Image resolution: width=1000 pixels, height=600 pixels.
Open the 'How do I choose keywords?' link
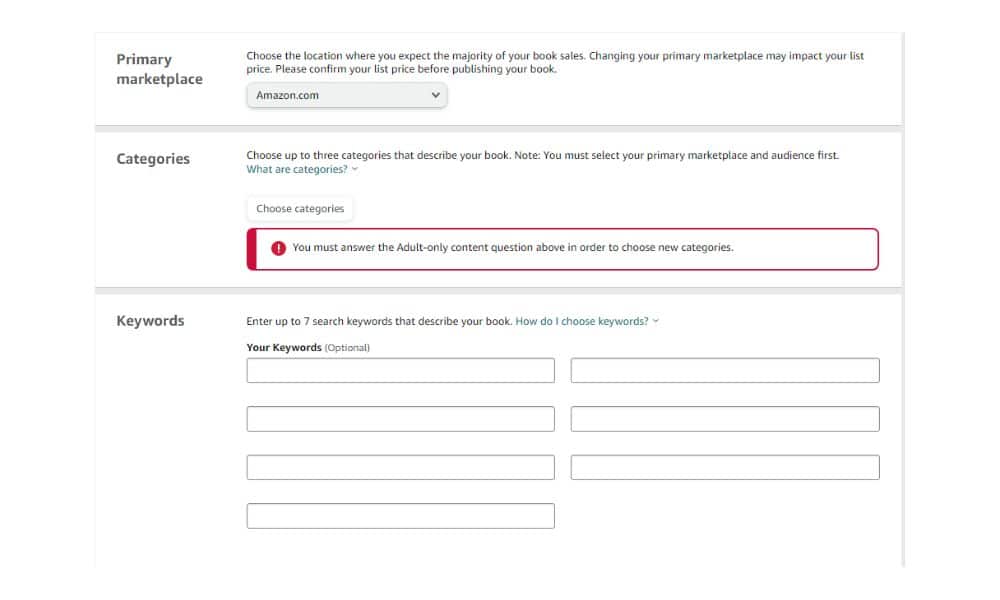[582, 321]
